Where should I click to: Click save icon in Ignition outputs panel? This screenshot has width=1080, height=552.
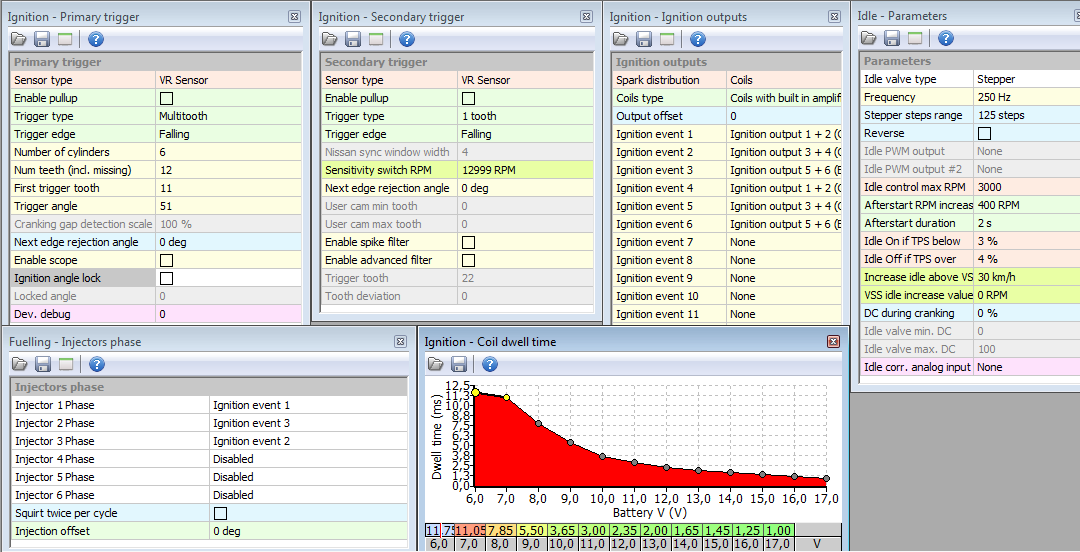644,39
